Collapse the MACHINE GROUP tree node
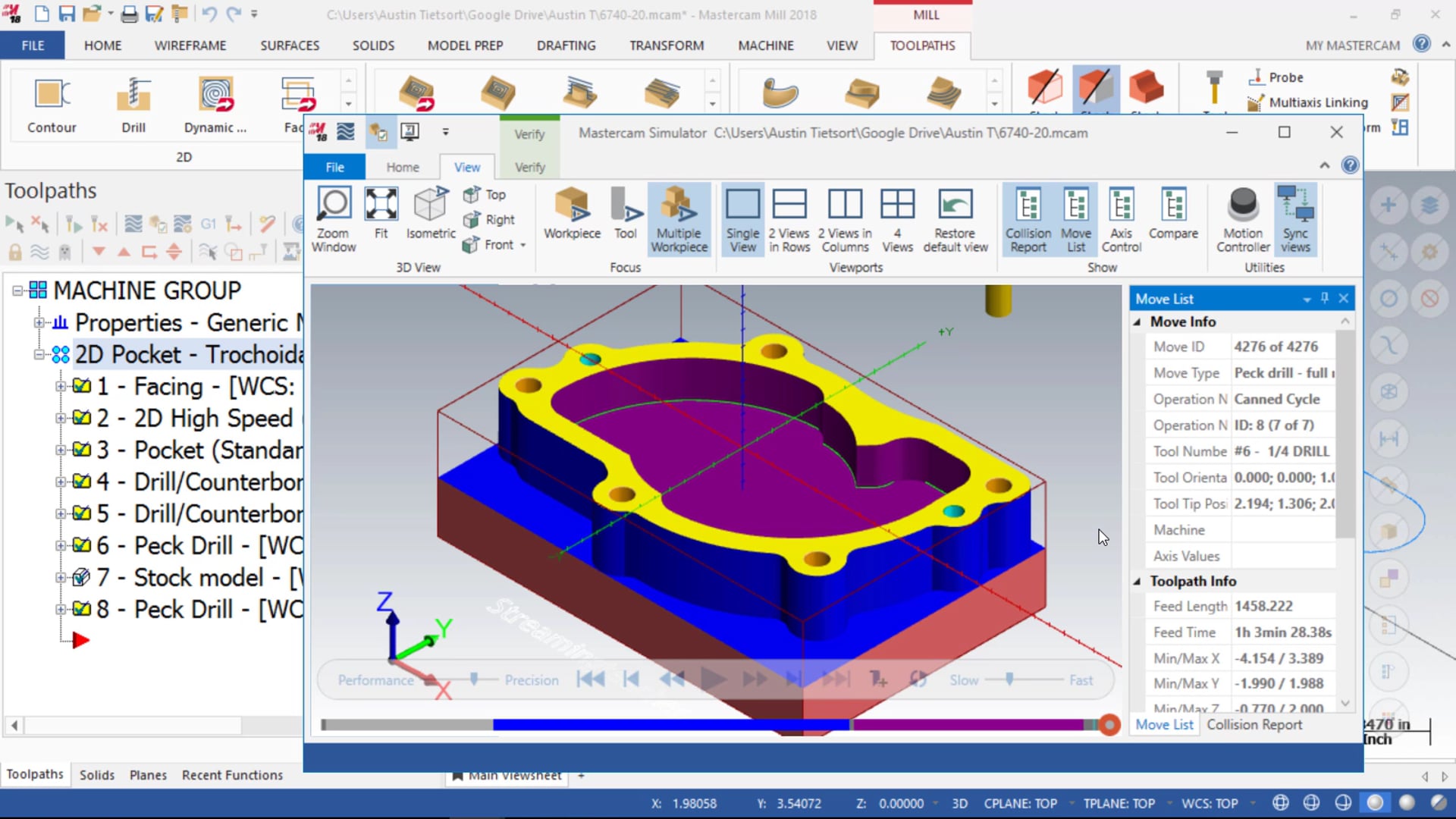 click(17, 290)
